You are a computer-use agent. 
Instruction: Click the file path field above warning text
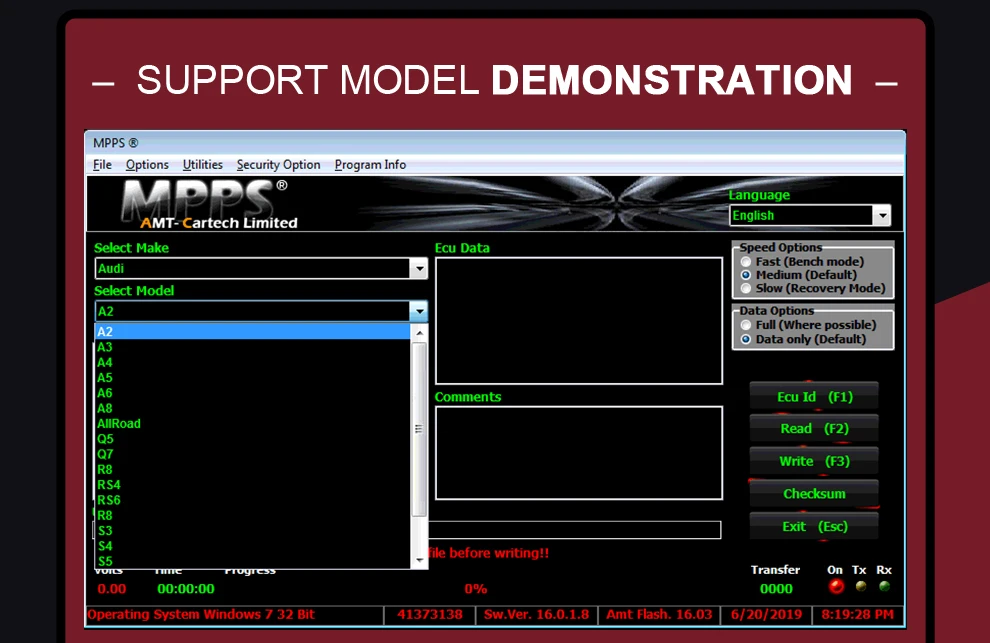coord(575,530)
